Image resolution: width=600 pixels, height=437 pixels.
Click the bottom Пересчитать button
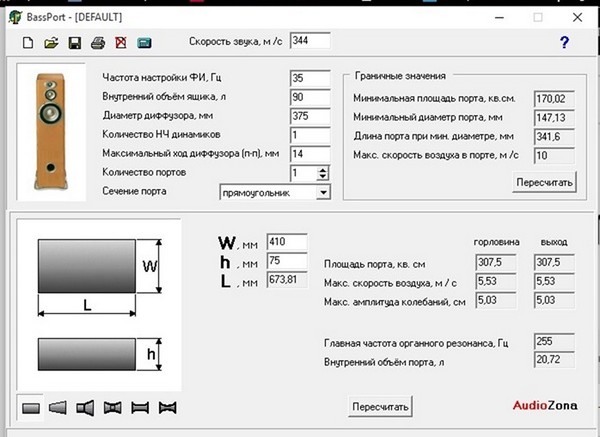[x=380, y=406]
